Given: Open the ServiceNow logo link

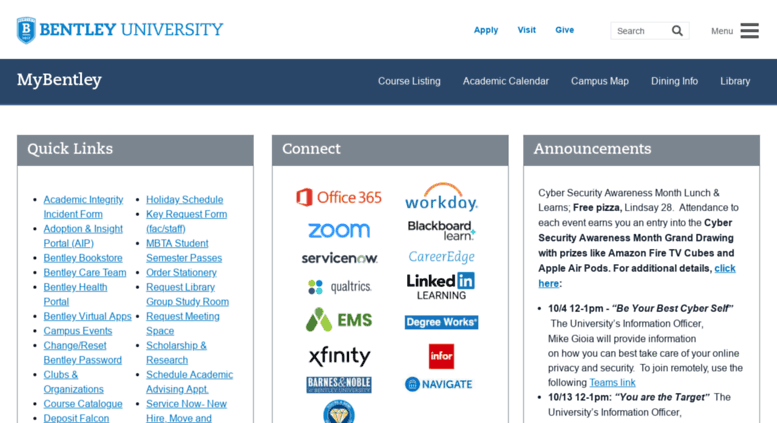Looking at the screenshot, I should (339, 258).
